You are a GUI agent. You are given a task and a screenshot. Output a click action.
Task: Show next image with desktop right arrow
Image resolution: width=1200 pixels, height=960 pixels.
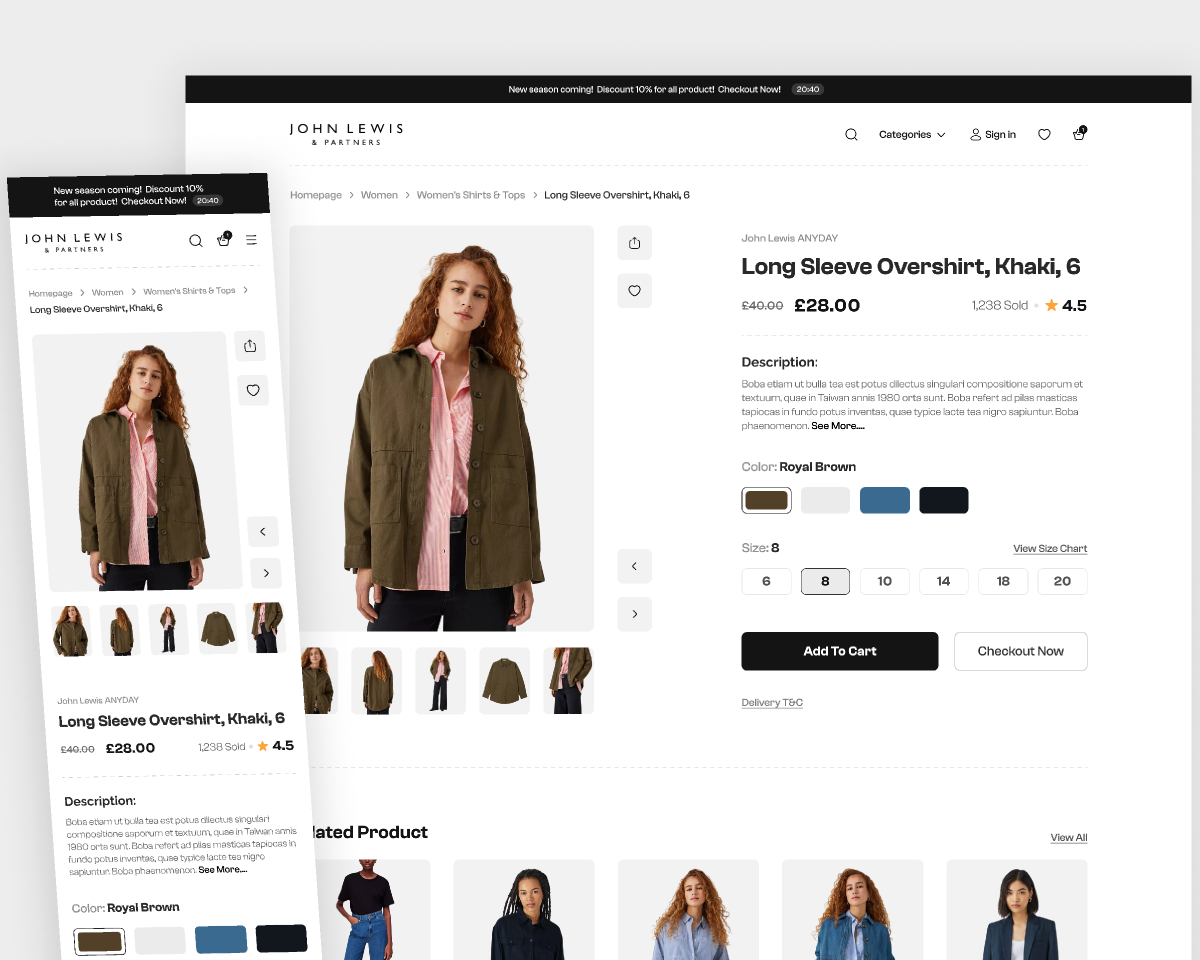(634, 614)
